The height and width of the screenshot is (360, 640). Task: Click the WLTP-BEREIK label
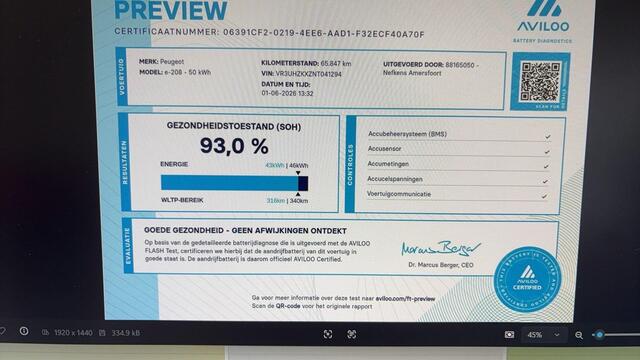pyautogui.click(x=182, y=200)
